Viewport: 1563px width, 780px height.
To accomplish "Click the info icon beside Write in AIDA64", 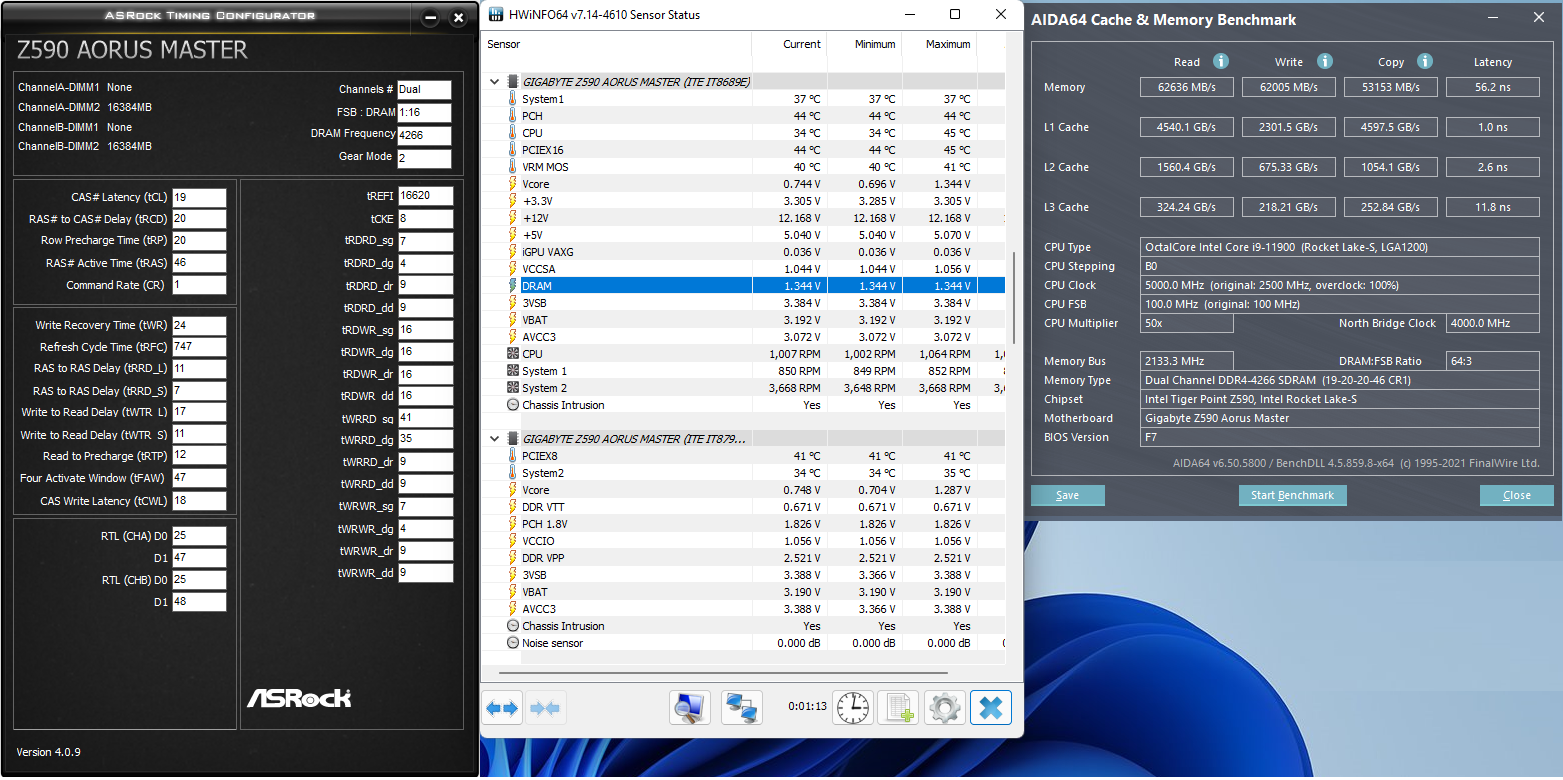I will click(x=1325, y=62).
